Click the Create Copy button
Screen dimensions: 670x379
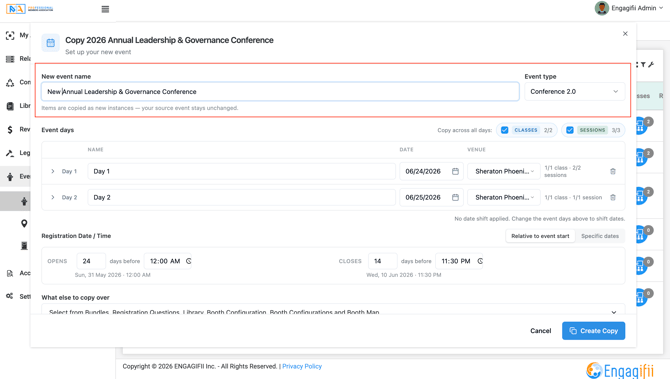(x=593, y=331)
